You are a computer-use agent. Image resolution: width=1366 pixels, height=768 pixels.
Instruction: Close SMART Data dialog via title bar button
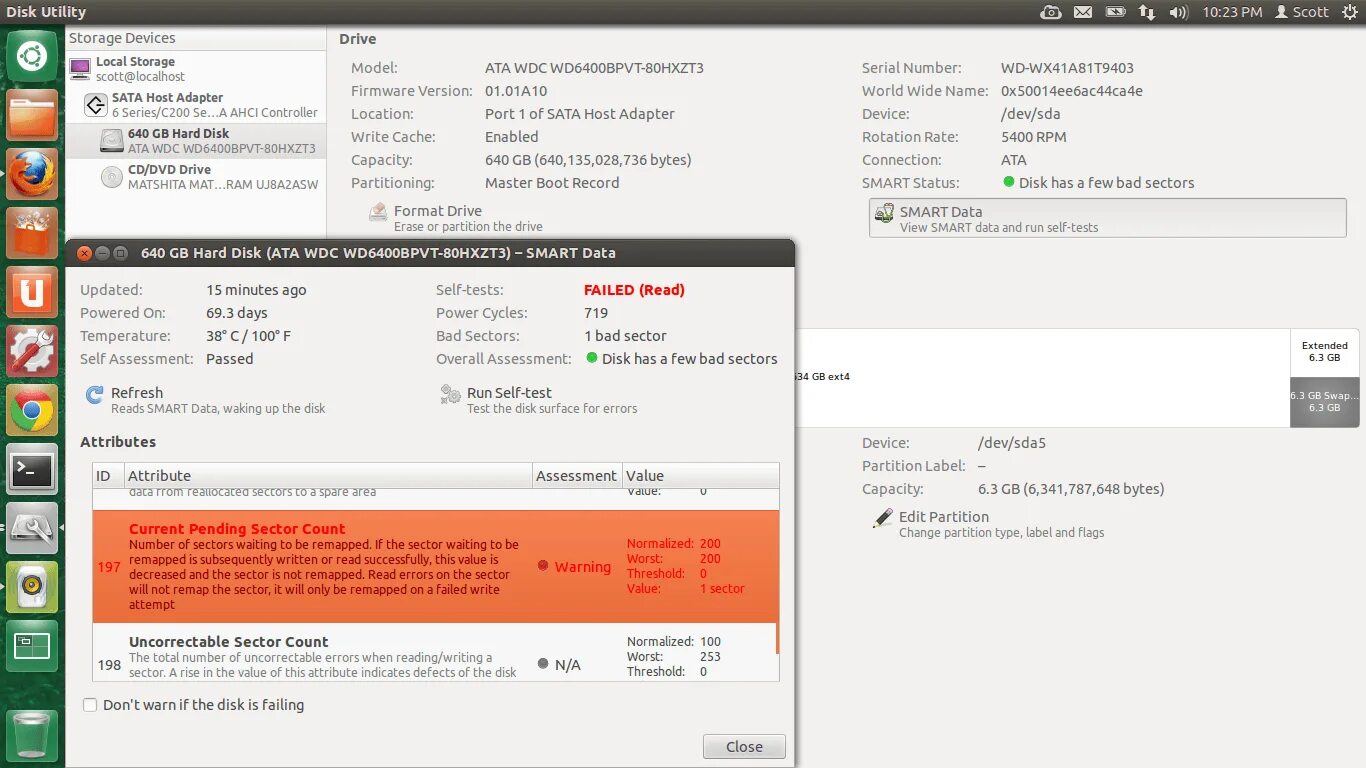[x=84, y=253]
